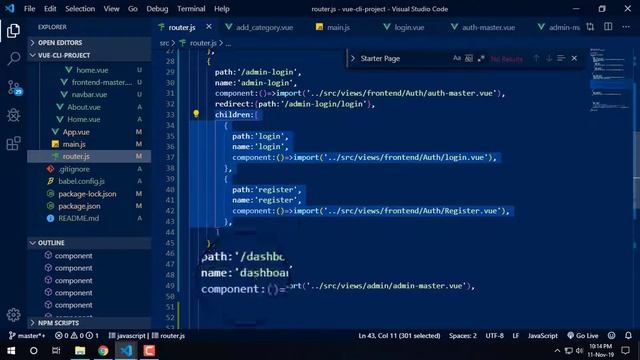The image size is (640, 360).
Task: Collapse the VUE-CLI-PROJECT folder section
Action: click(89, 55)
